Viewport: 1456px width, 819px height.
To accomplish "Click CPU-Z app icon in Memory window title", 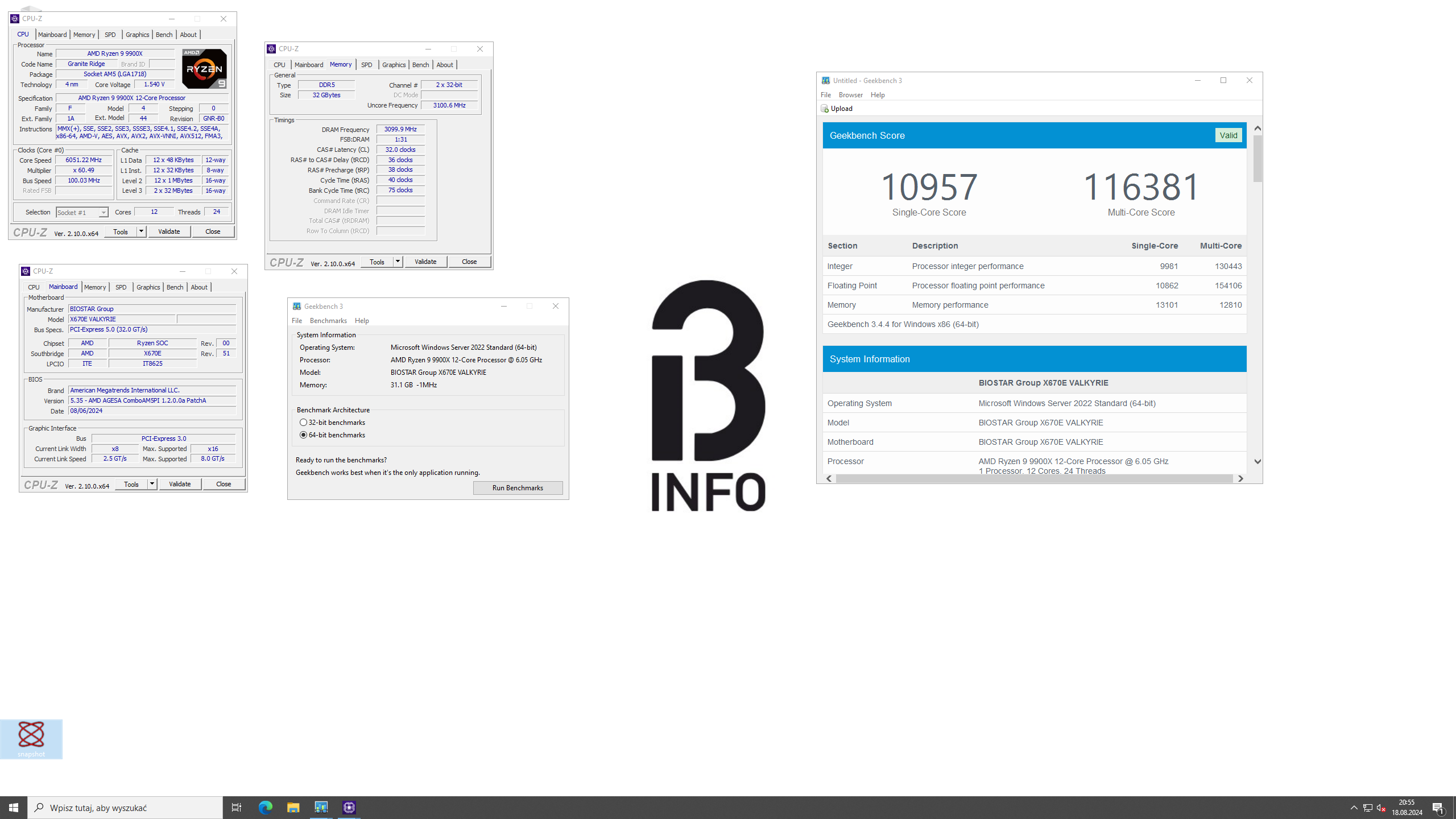I will click(x=272, y=49).
